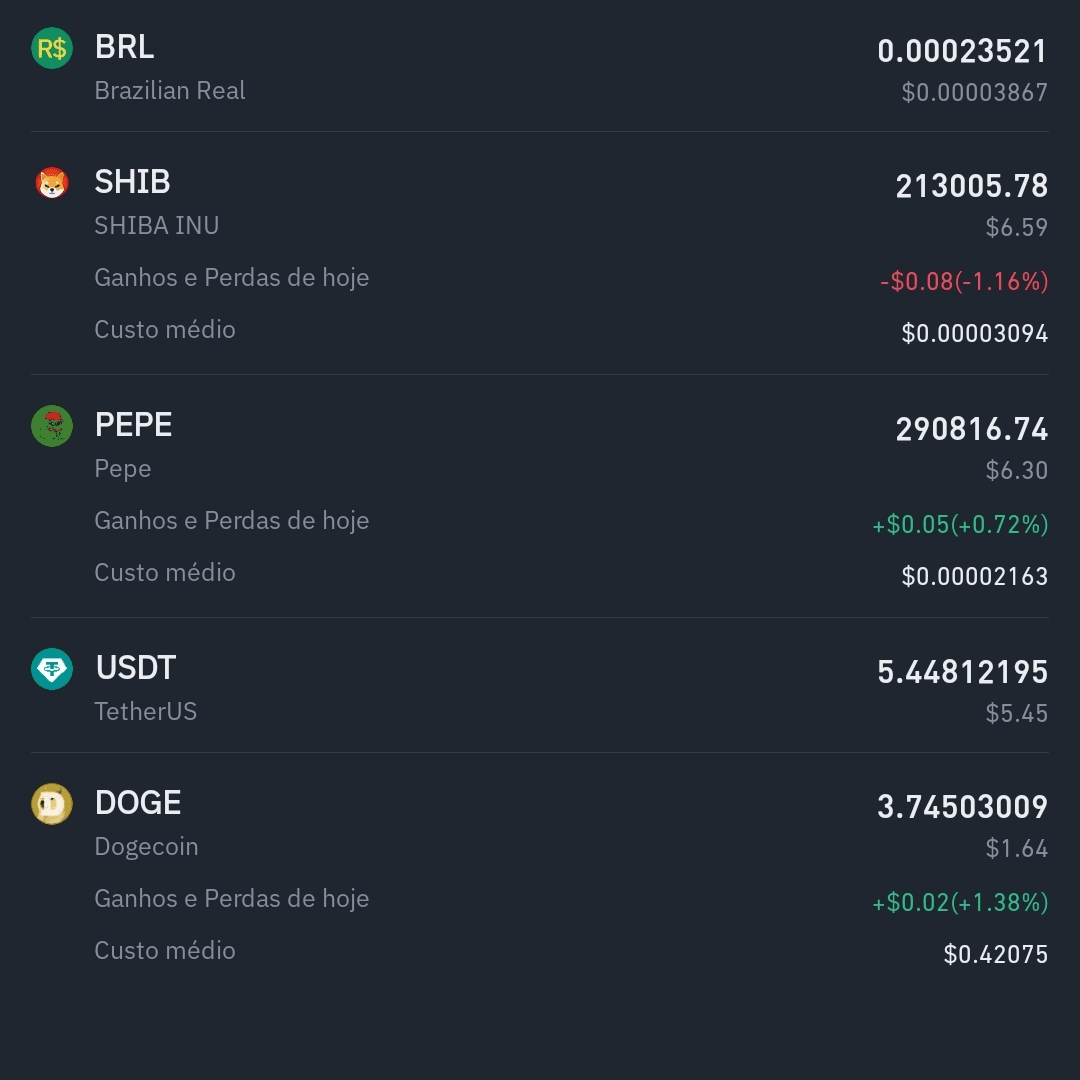This screenshot has height=1080, width=1080.
Task: Tap the SHIB Shiba Inu coin icon
Action: (x=52, y=183)
